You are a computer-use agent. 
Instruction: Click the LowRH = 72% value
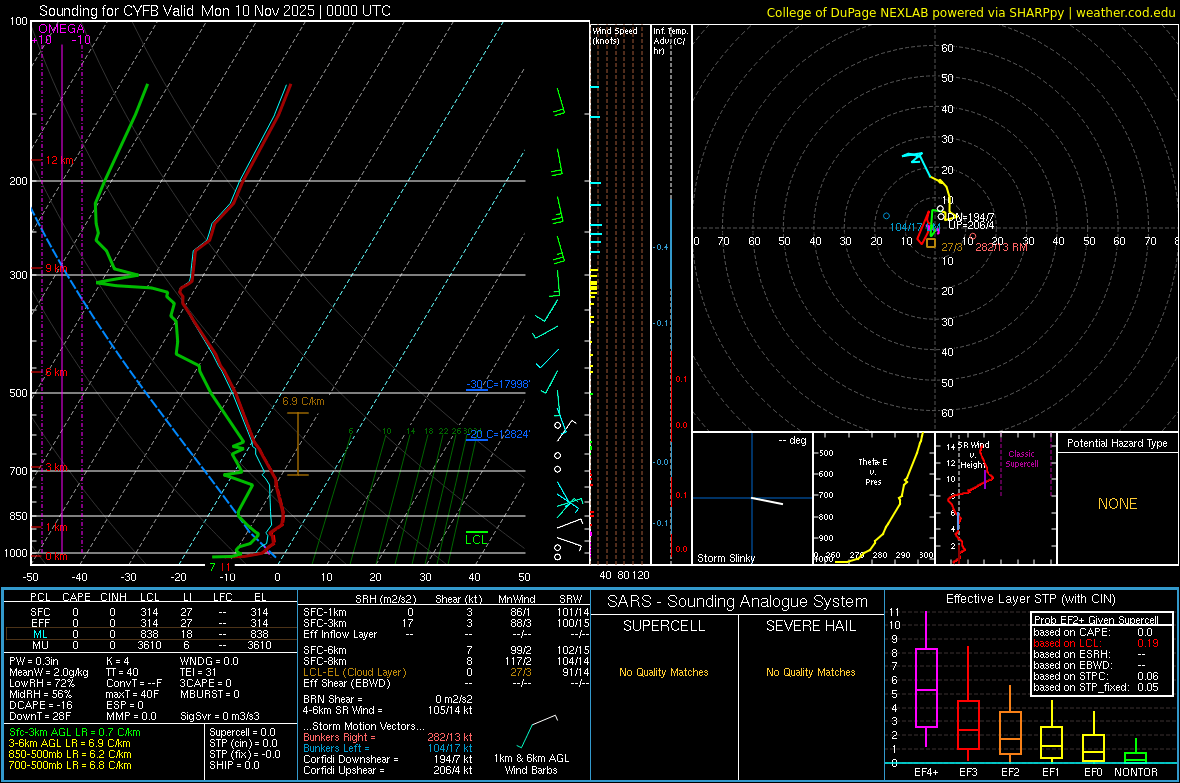(x=41, y=684)
